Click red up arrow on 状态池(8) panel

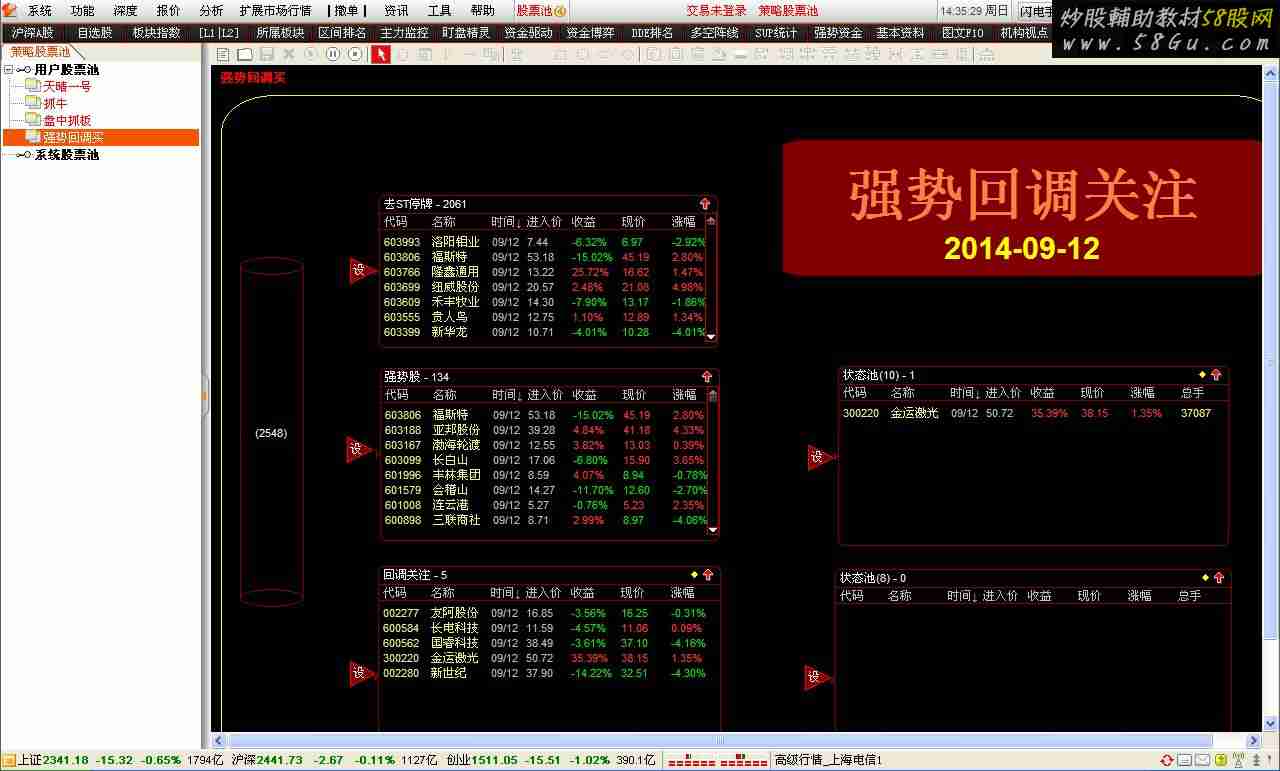(1219, 577)
